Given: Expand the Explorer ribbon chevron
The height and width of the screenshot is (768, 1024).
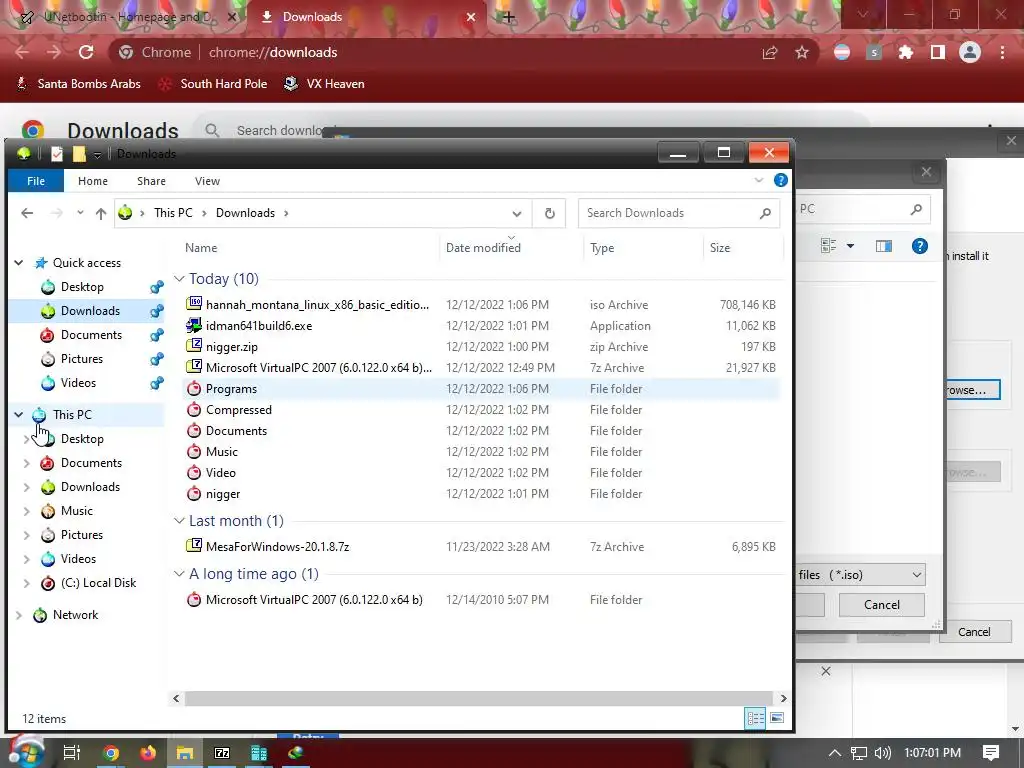Looking at the screenshot, I should pyautogui.click(x=758, y=180).
